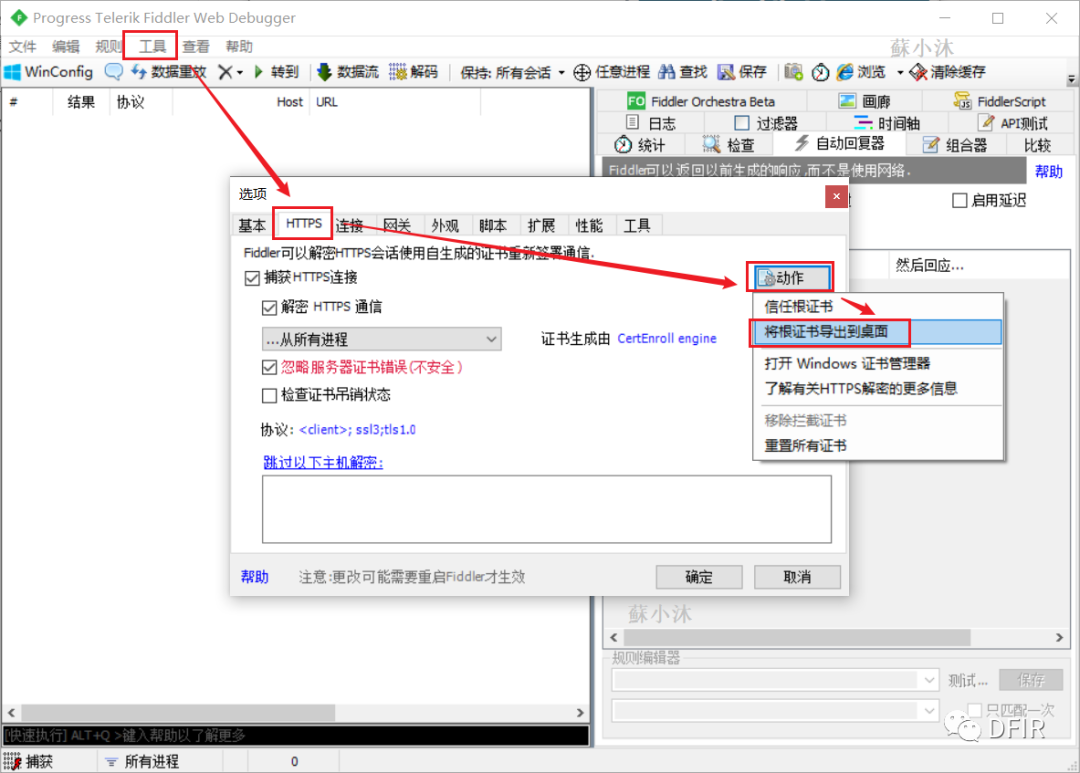This screenshot has height=773, width=1080.
Task: Click the QuickExec command input box
Action: tap(295, 735)
